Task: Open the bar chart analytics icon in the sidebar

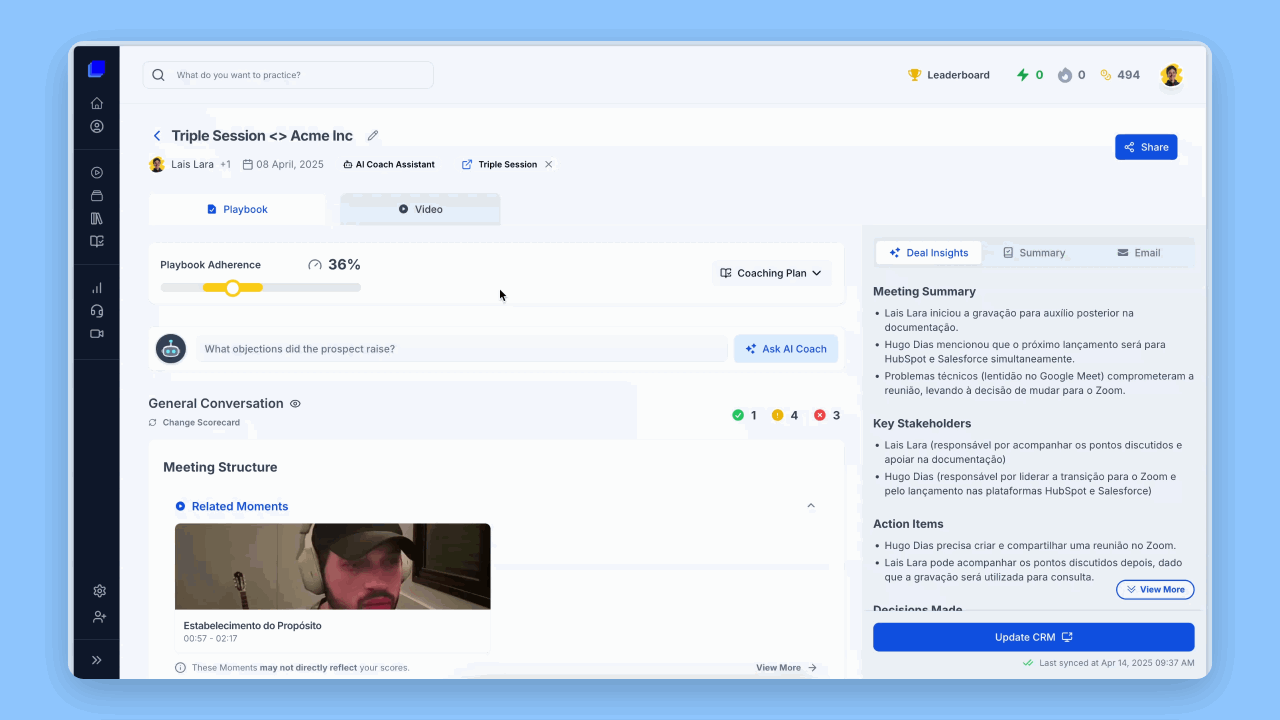Action: pos(97,288)
